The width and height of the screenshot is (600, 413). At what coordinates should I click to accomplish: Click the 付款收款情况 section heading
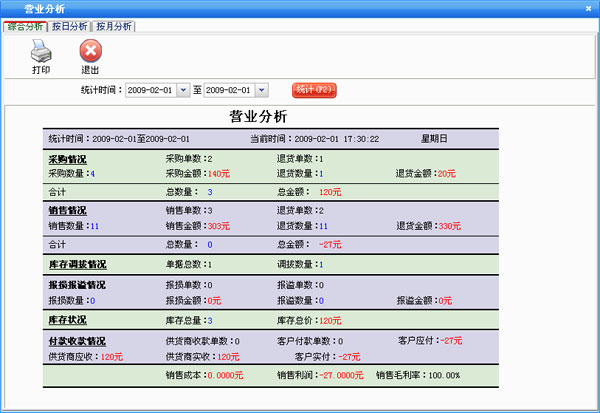pos(77,341)
